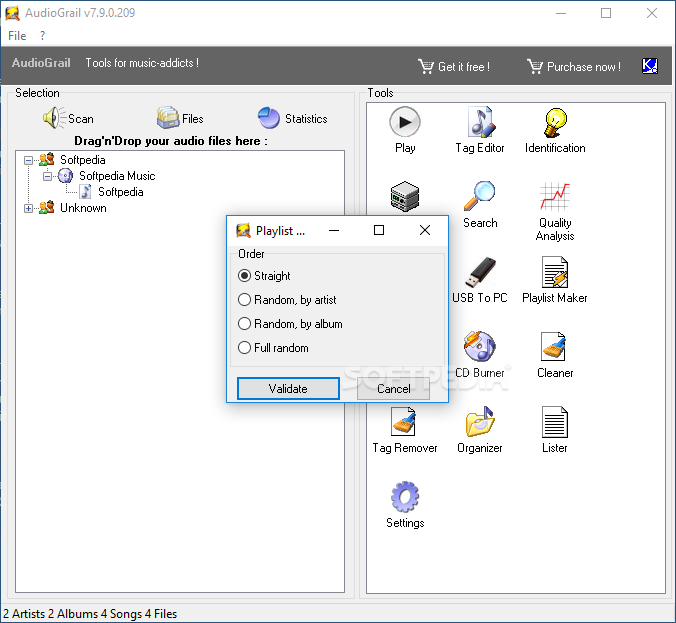The image size is (676, 623).
Task: Select the Straight order option
Action: (264, 275)
